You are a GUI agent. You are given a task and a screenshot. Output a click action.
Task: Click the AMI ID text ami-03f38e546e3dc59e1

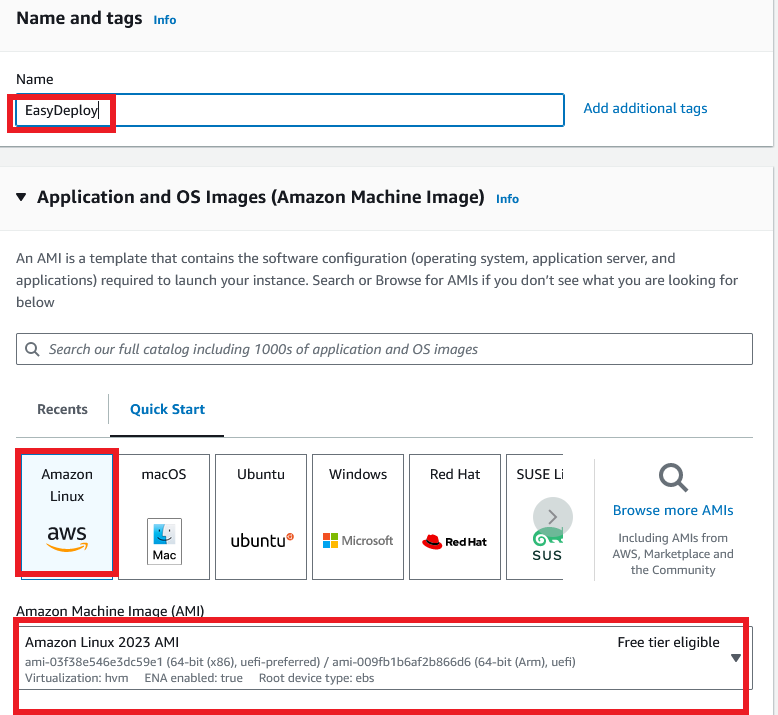tap(94, 662)
